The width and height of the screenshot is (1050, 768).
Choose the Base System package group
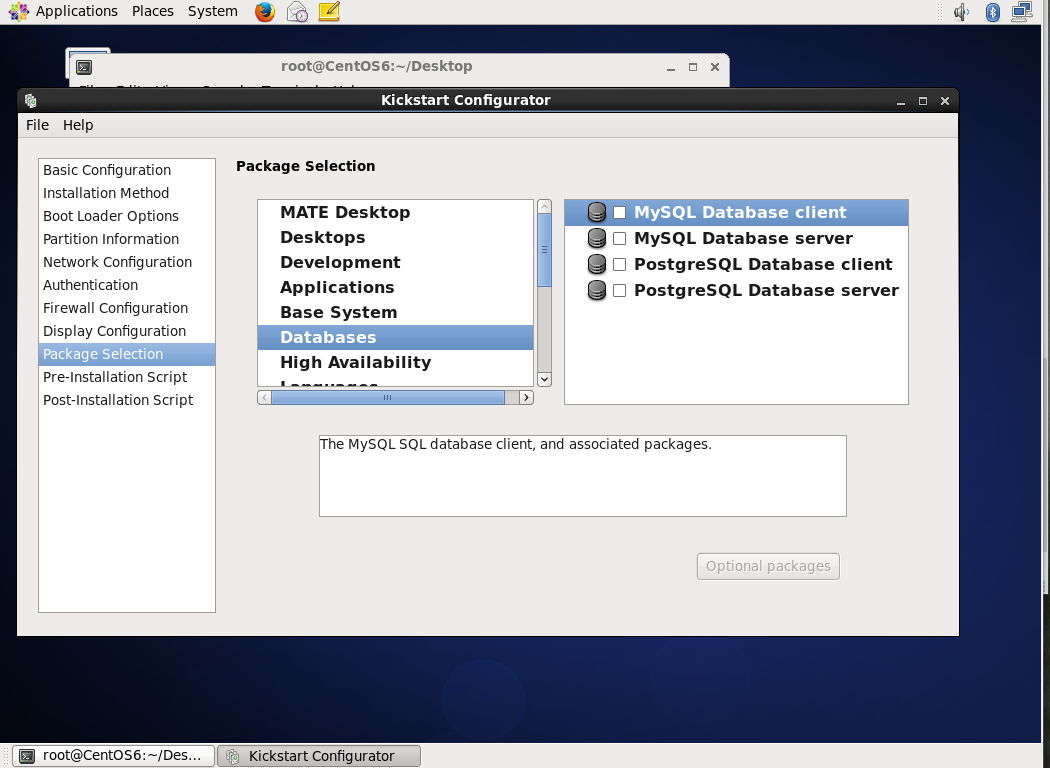(x=396, y=312)
